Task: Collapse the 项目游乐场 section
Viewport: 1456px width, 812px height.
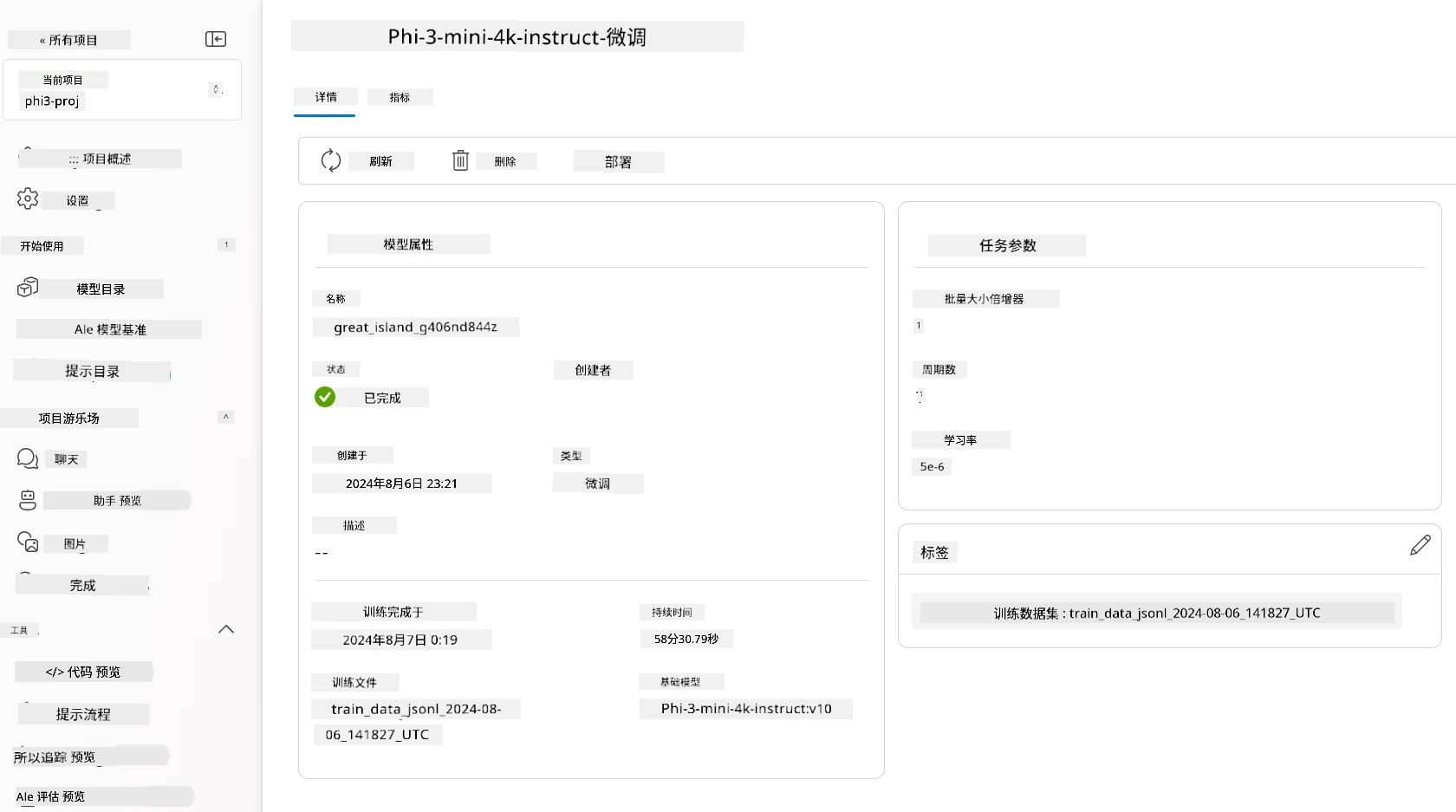Action: pos(226,417)
